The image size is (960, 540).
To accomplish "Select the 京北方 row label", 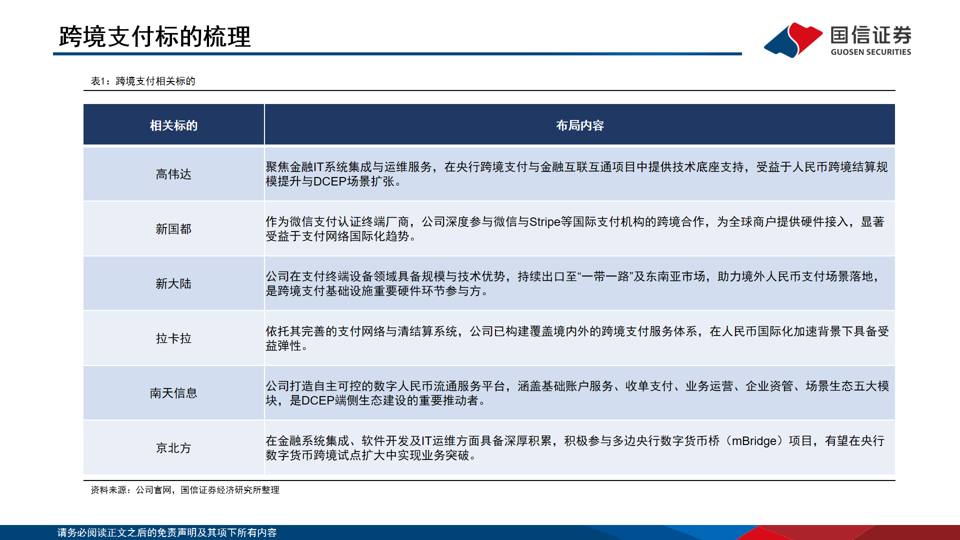I will 174,448.
